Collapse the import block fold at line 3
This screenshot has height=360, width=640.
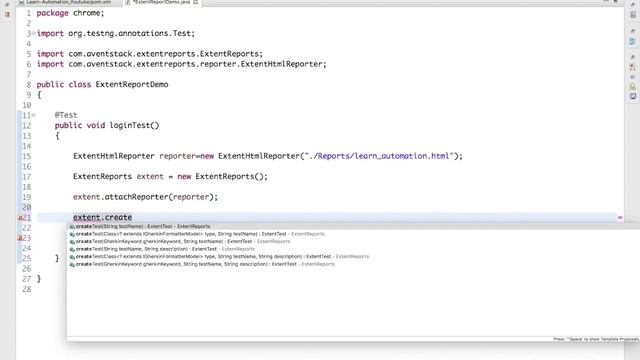(33, 33)
